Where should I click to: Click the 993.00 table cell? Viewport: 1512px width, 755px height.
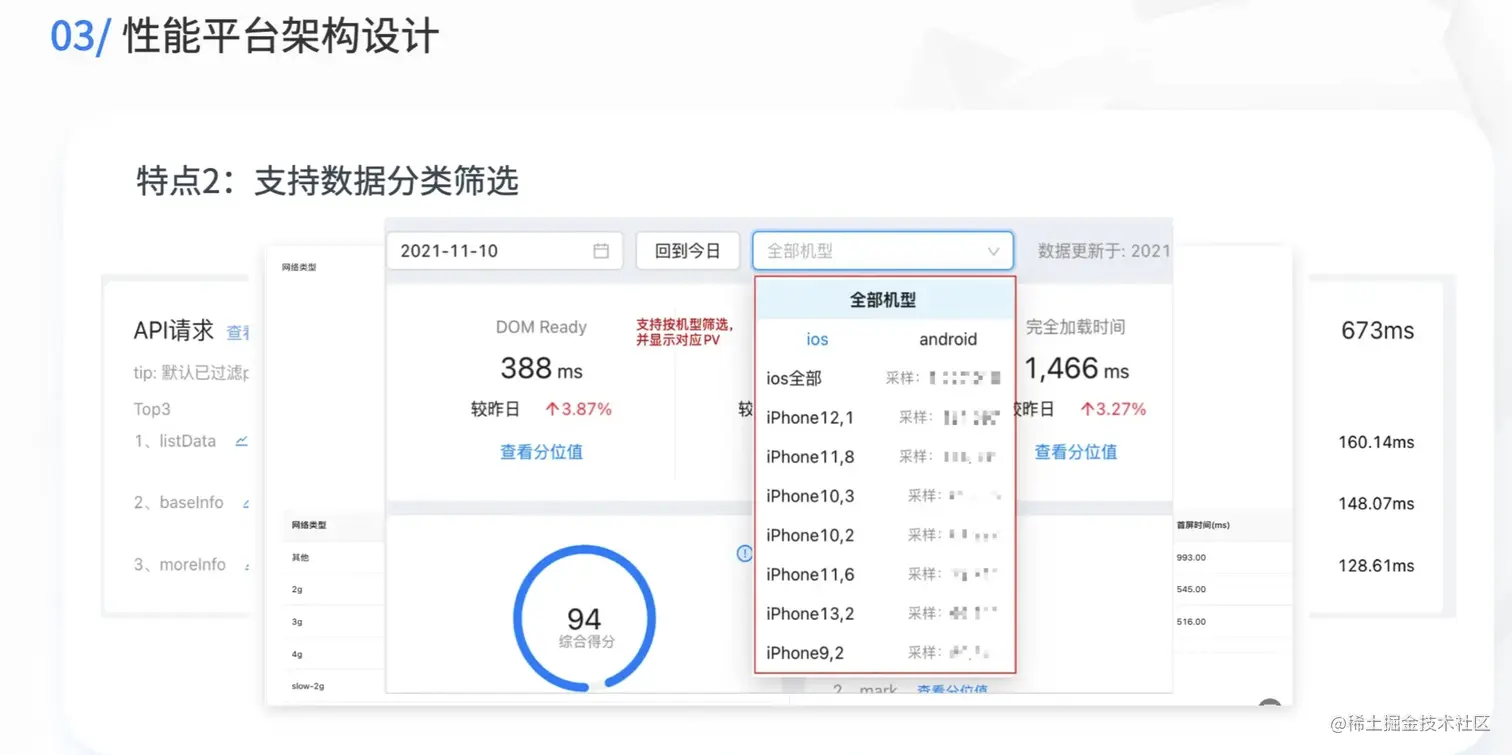coord(1191,557)
